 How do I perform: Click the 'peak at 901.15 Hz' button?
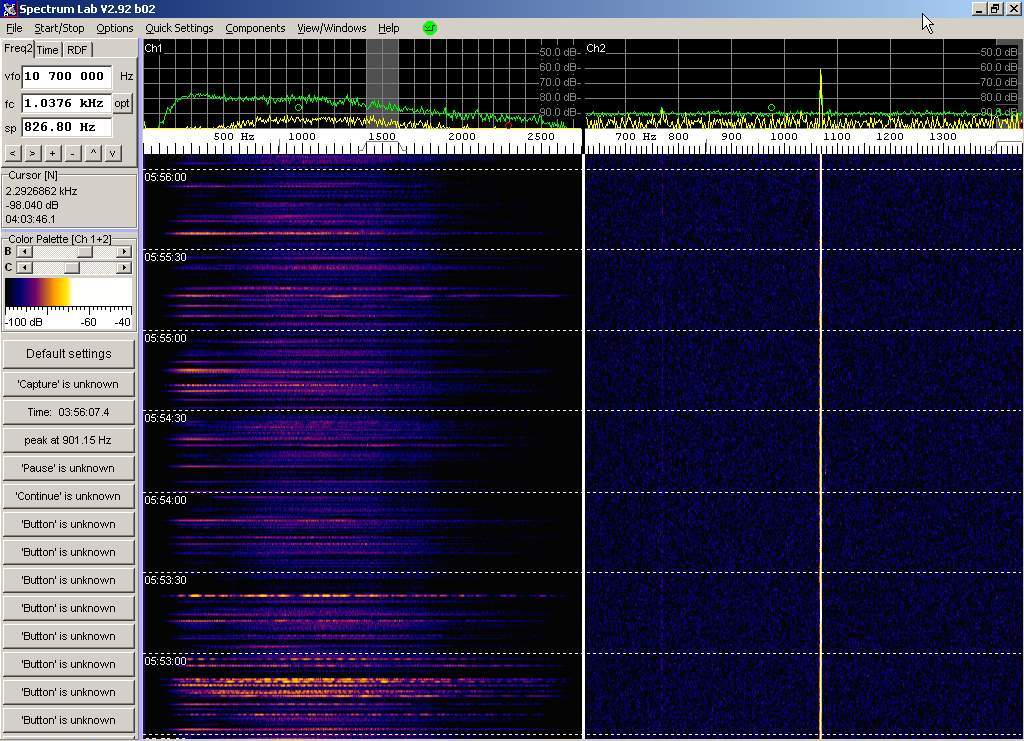click(69, 440)
